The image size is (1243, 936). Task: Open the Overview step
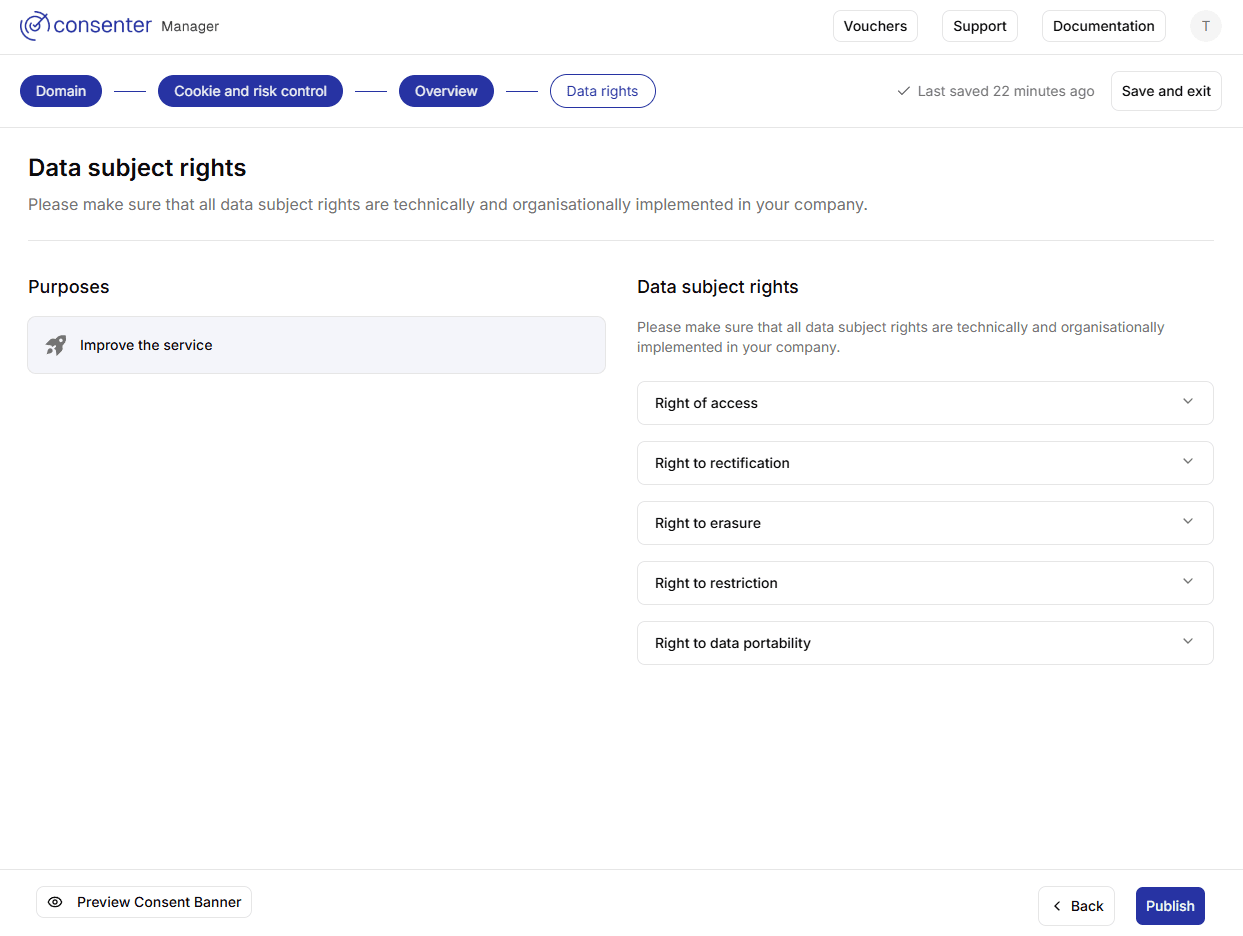click(446, 90)
